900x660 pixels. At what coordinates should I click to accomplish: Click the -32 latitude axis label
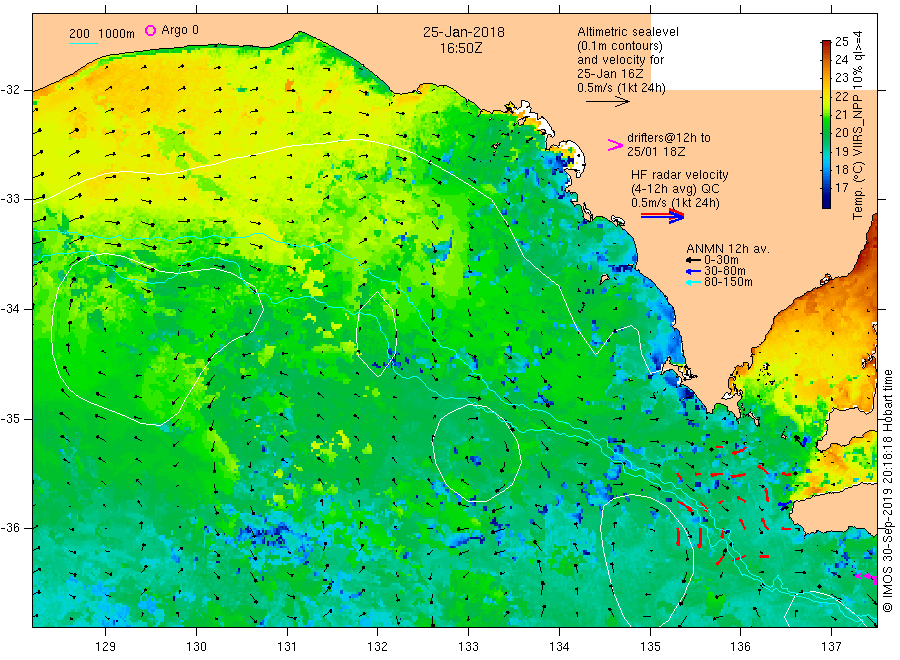click(10, 90)
